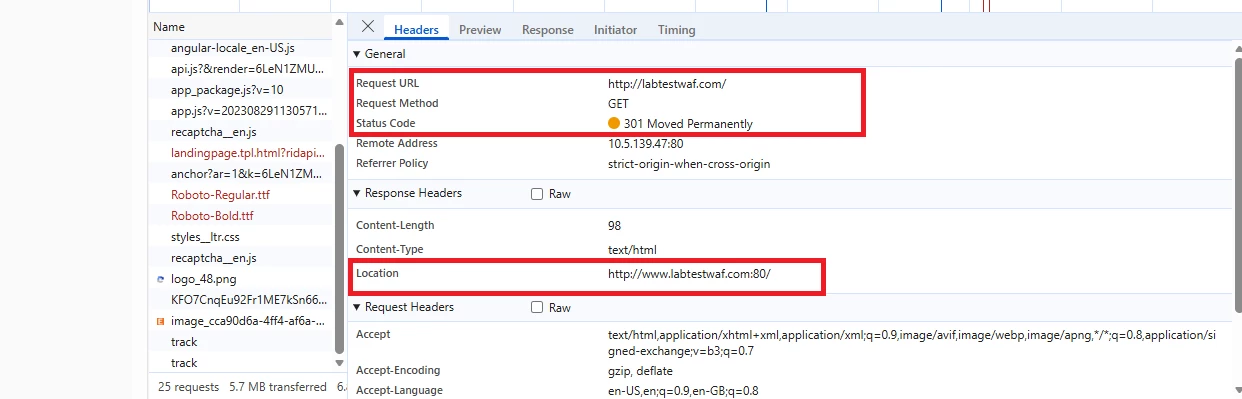Select Roboto-Regular.ttf request
This screenshot has height=399, width=1242.
click(x=239, y=195)
